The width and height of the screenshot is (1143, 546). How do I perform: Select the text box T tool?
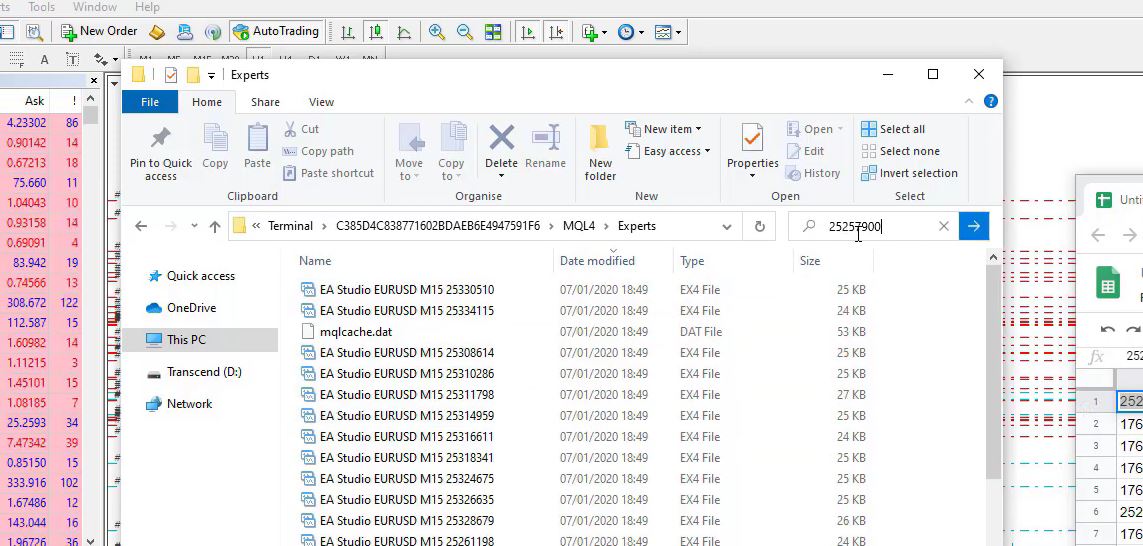point(72,60)
